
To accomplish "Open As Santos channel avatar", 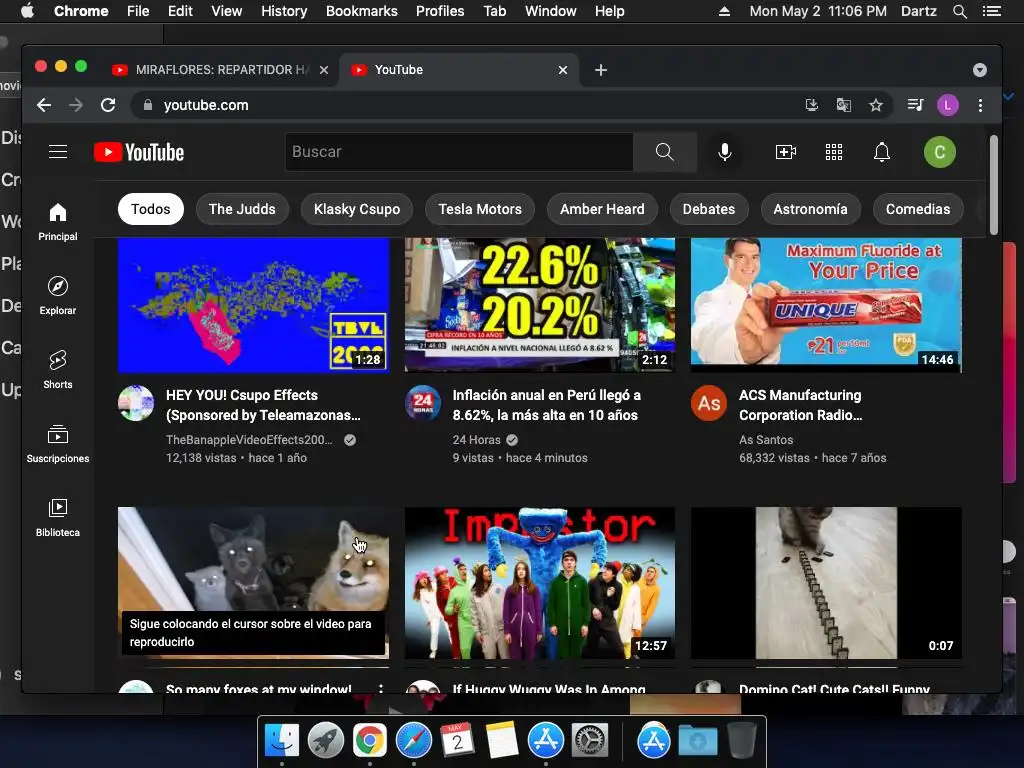I will point(709,403).
